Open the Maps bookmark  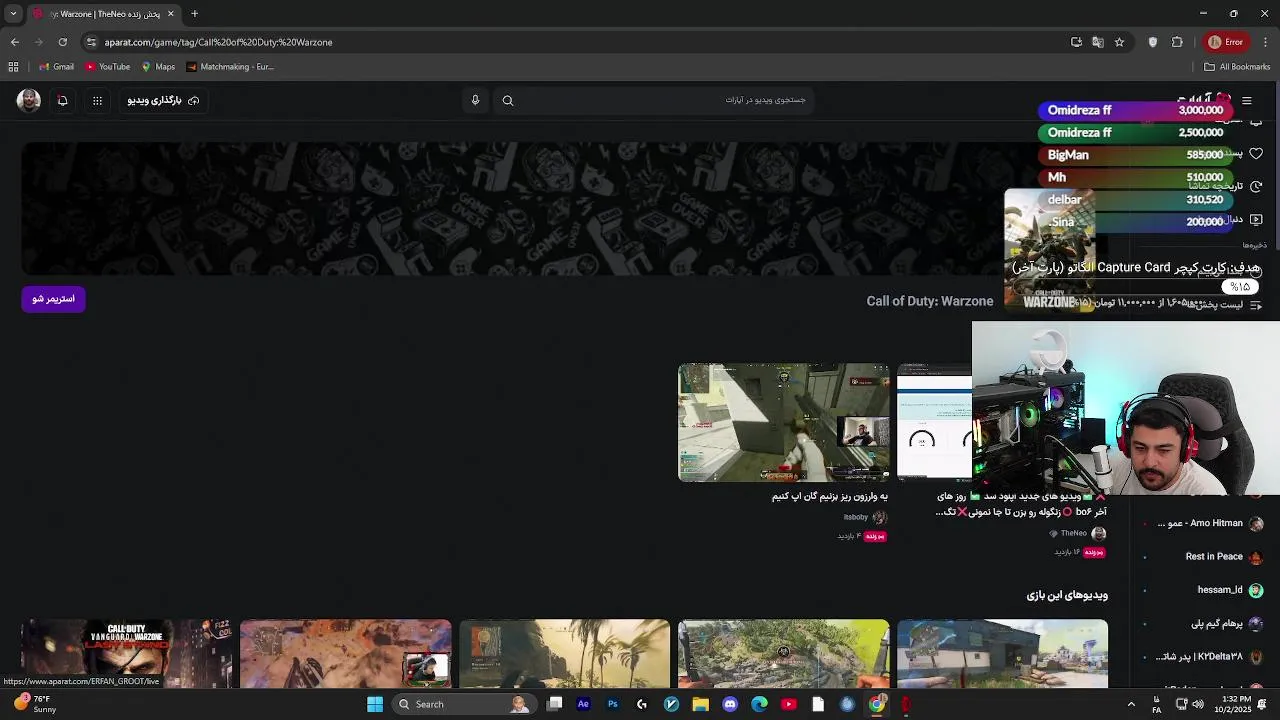pyautogui.click(x=158, y=67)
